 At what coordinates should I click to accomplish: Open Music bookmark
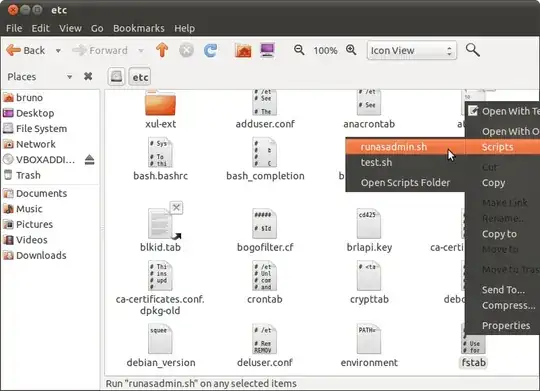[50, 209]
